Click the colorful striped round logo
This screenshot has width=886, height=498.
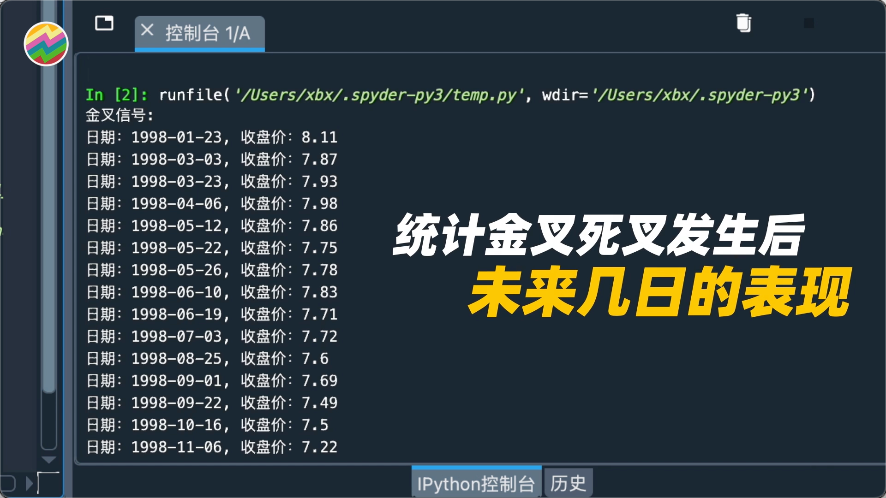tap(45, 44)
